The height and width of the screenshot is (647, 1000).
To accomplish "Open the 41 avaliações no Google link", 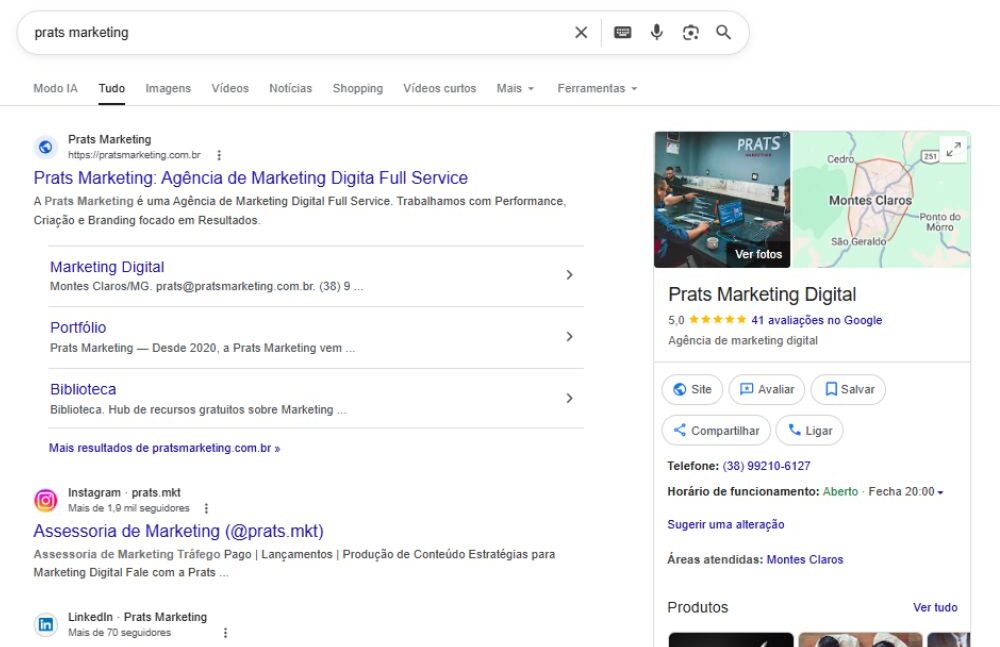I will click(x=816, y=320).
